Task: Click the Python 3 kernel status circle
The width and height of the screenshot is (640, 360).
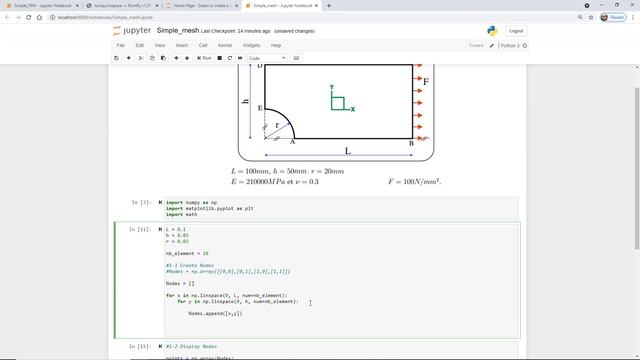Action: (x=525, y=46)
